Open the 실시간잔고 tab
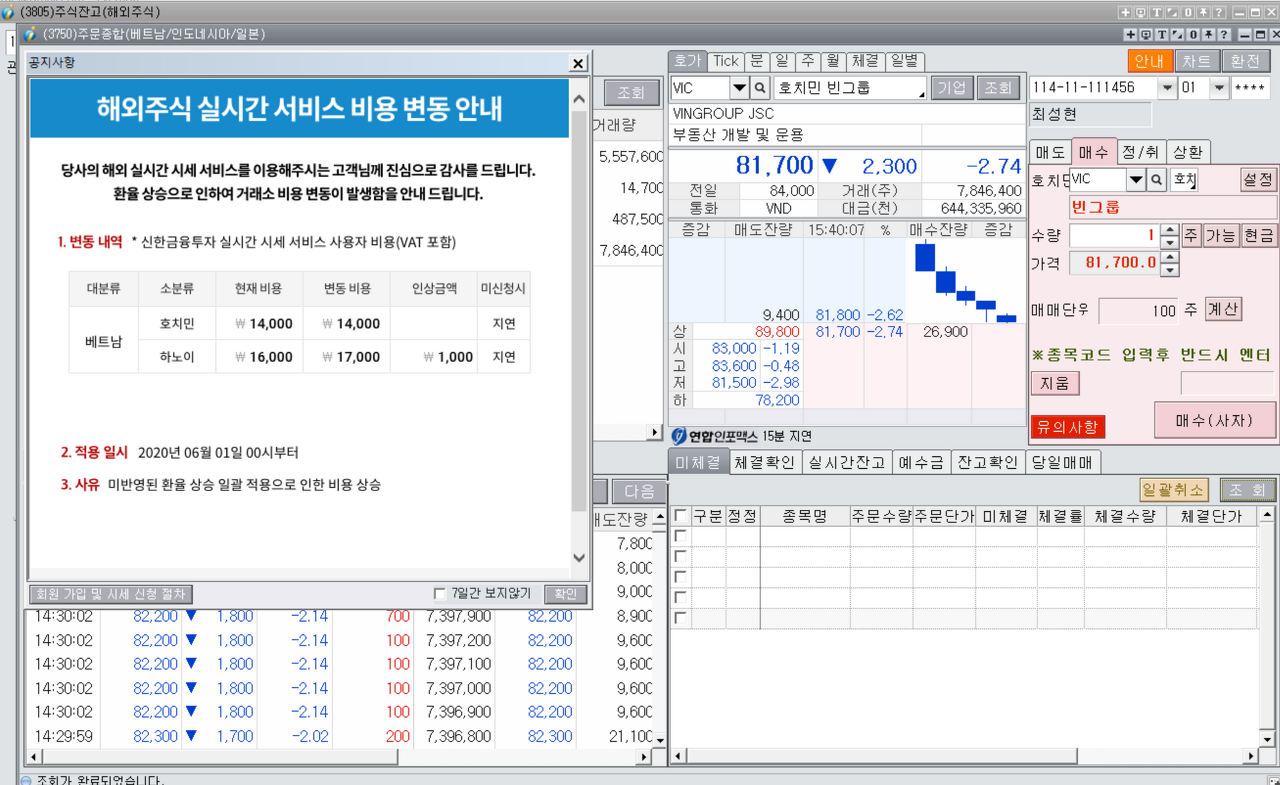1280x785 pixels. 846,462
